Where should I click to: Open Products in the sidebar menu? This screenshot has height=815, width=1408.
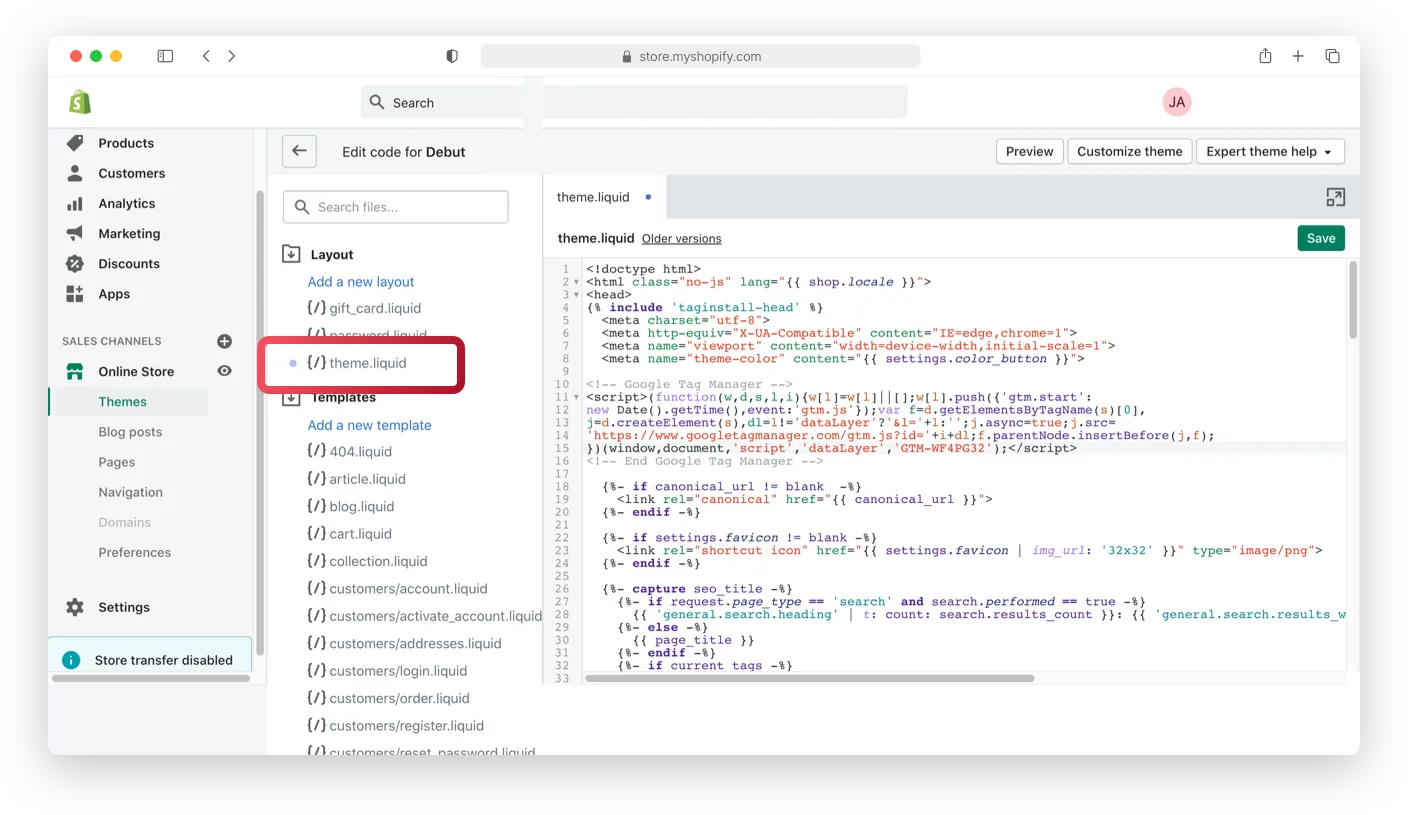pos(126,143)
